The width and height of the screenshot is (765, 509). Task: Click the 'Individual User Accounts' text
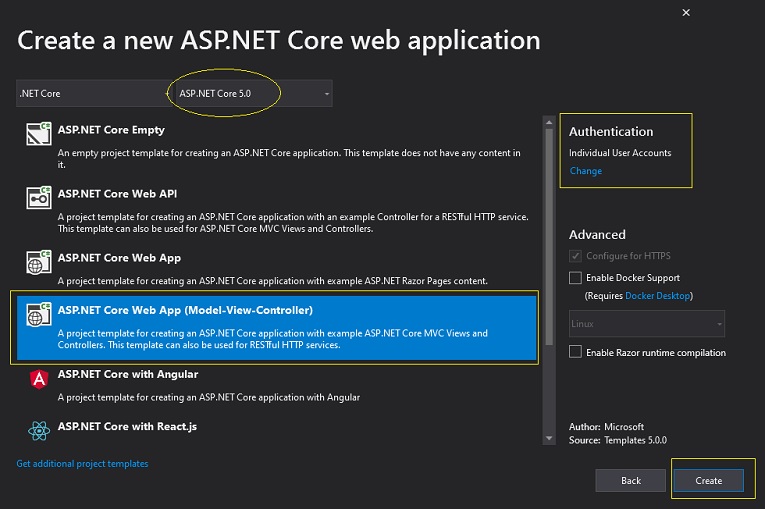(x=620, y=153)
